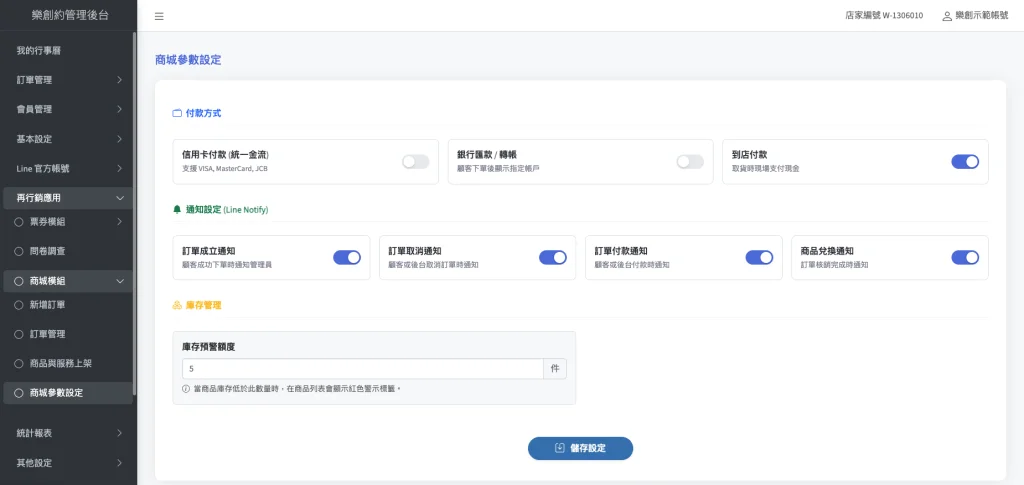Enable the 信用卡付款 credit card toggle
1024x485 pixels.
pos(415,162)
